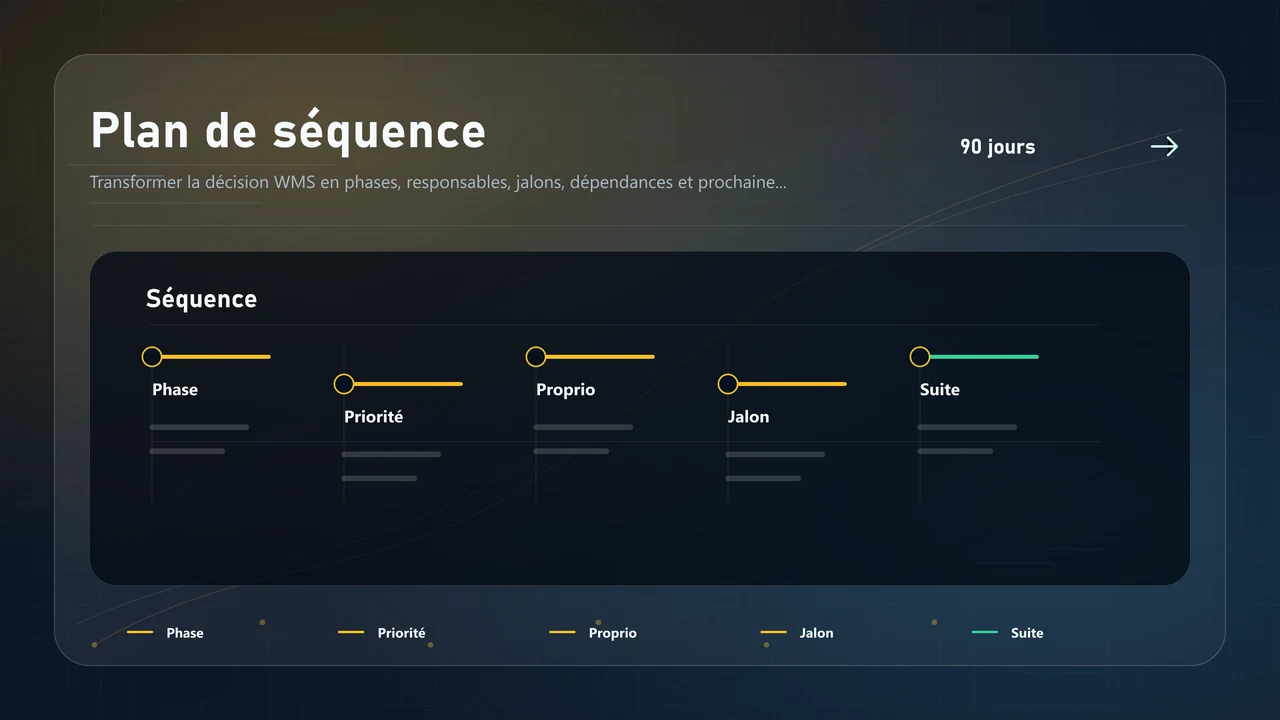The width and height of the screenshot is (1280, 720).
Task: Click the Proprio step label in timeline
Action: (565, 390)
